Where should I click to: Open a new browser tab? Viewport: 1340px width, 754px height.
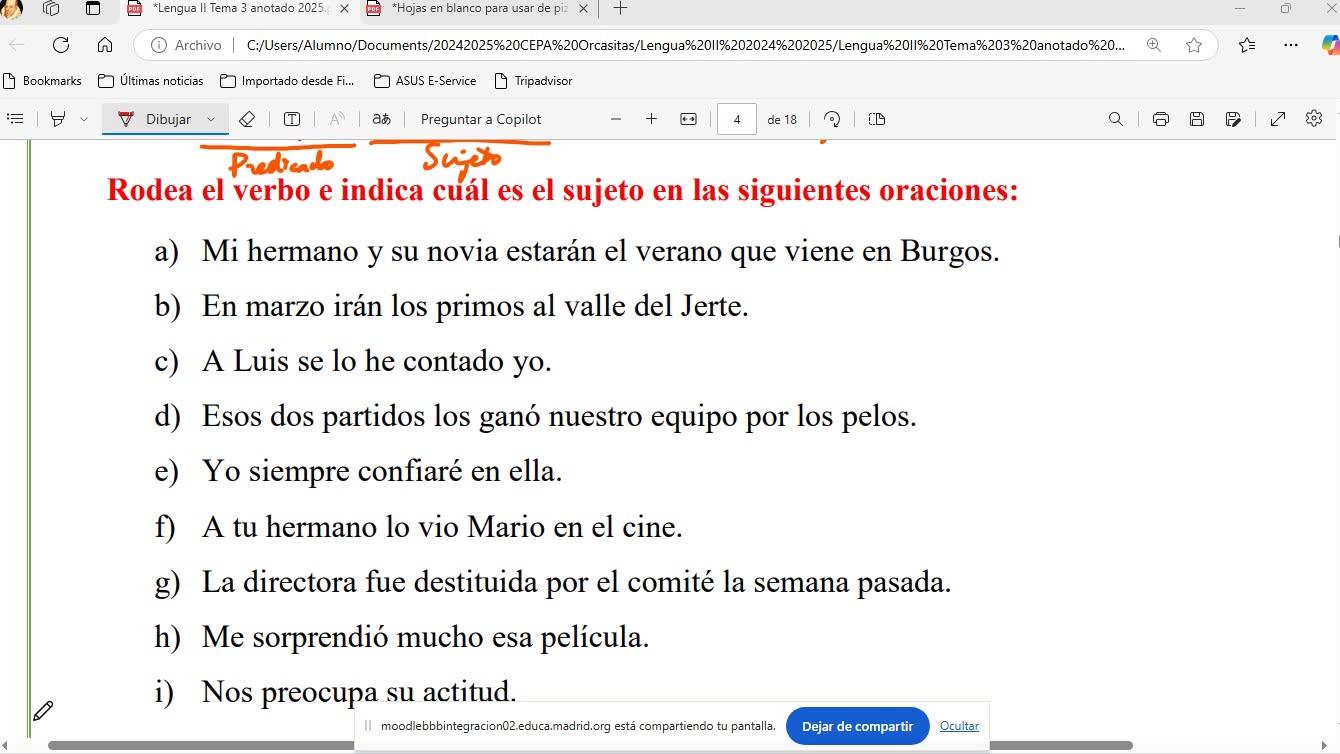click(620, 9)
